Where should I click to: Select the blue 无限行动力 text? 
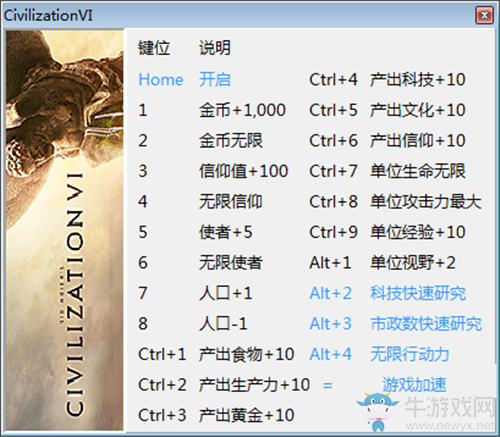pos(410,354)
